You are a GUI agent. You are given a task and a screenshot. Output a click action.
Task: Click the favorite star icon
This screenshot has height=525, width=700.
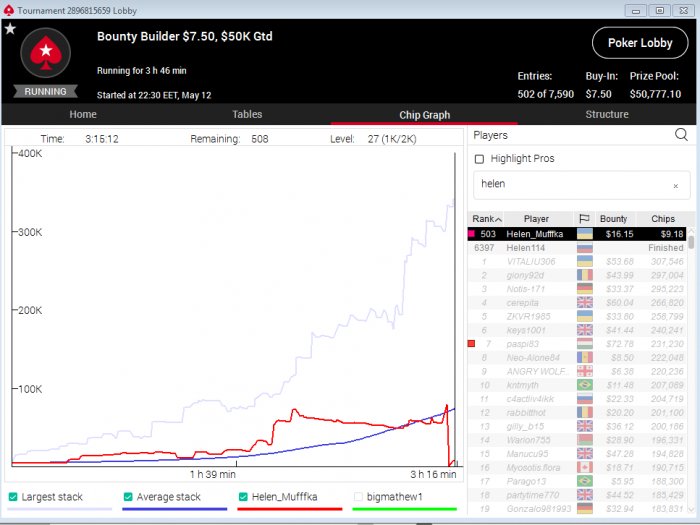pyautogui.click(x=10, y=29)
